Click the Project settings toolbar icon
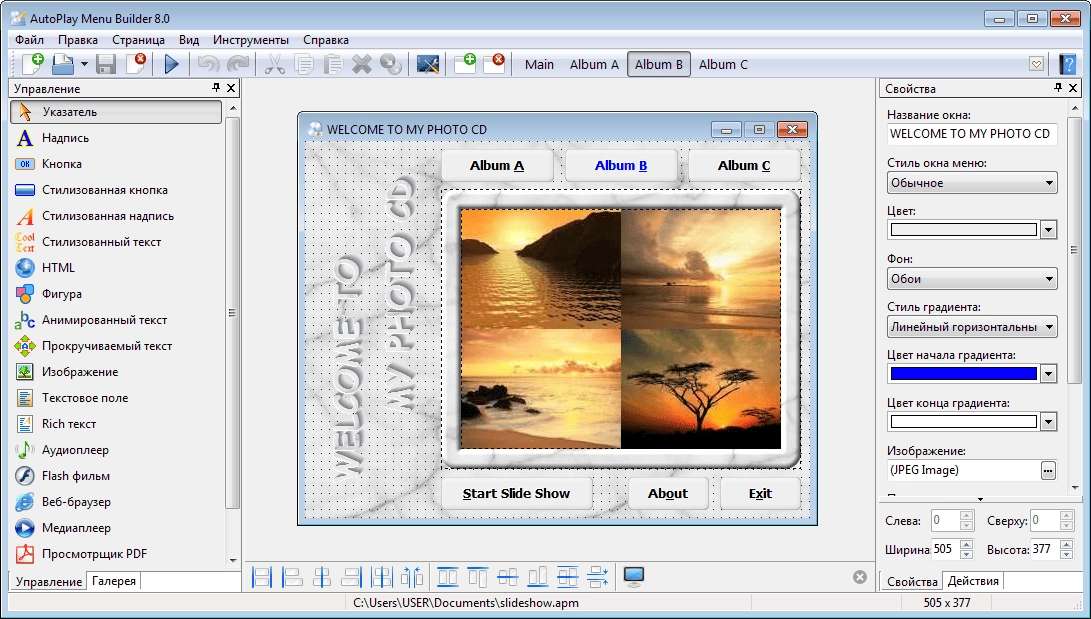The image size is (1091, 619). tap(427, 65)
